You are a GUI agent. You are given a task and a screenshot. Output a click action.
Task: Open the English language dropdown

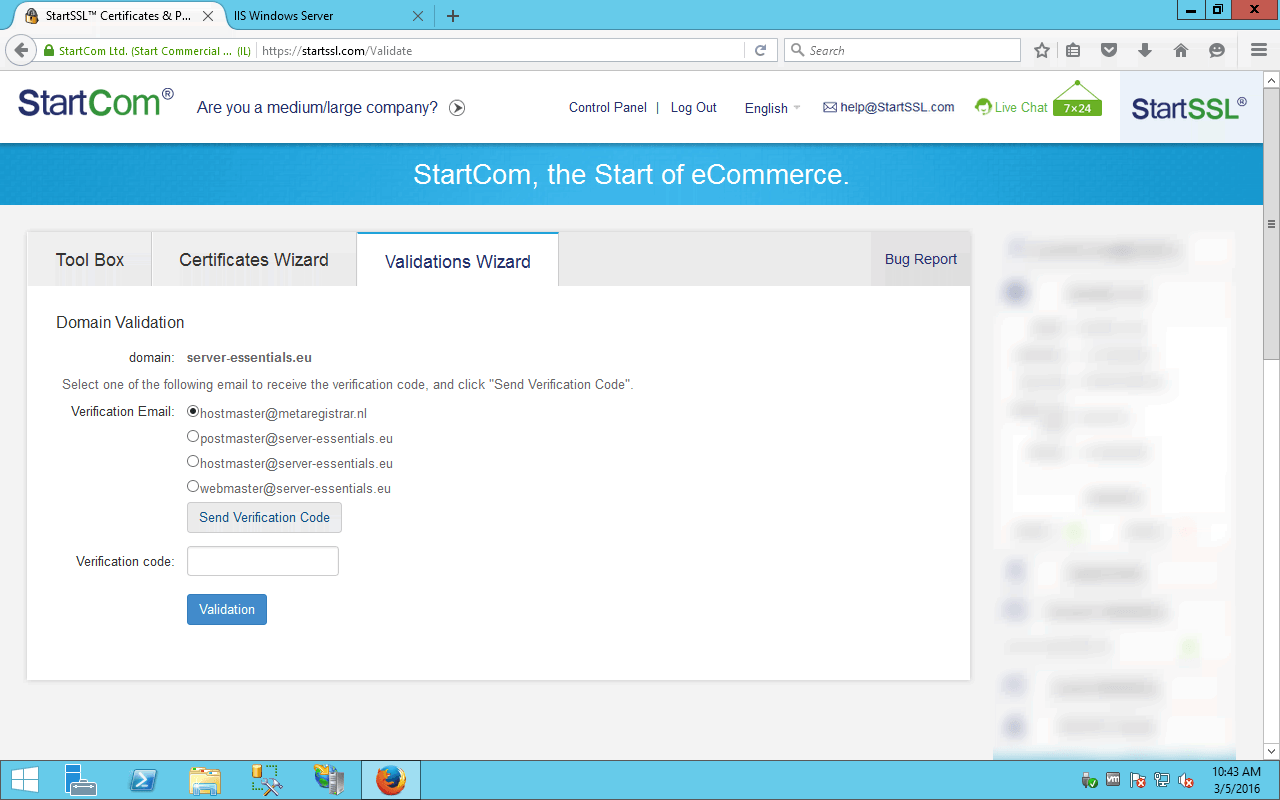(x=772, y=108)
